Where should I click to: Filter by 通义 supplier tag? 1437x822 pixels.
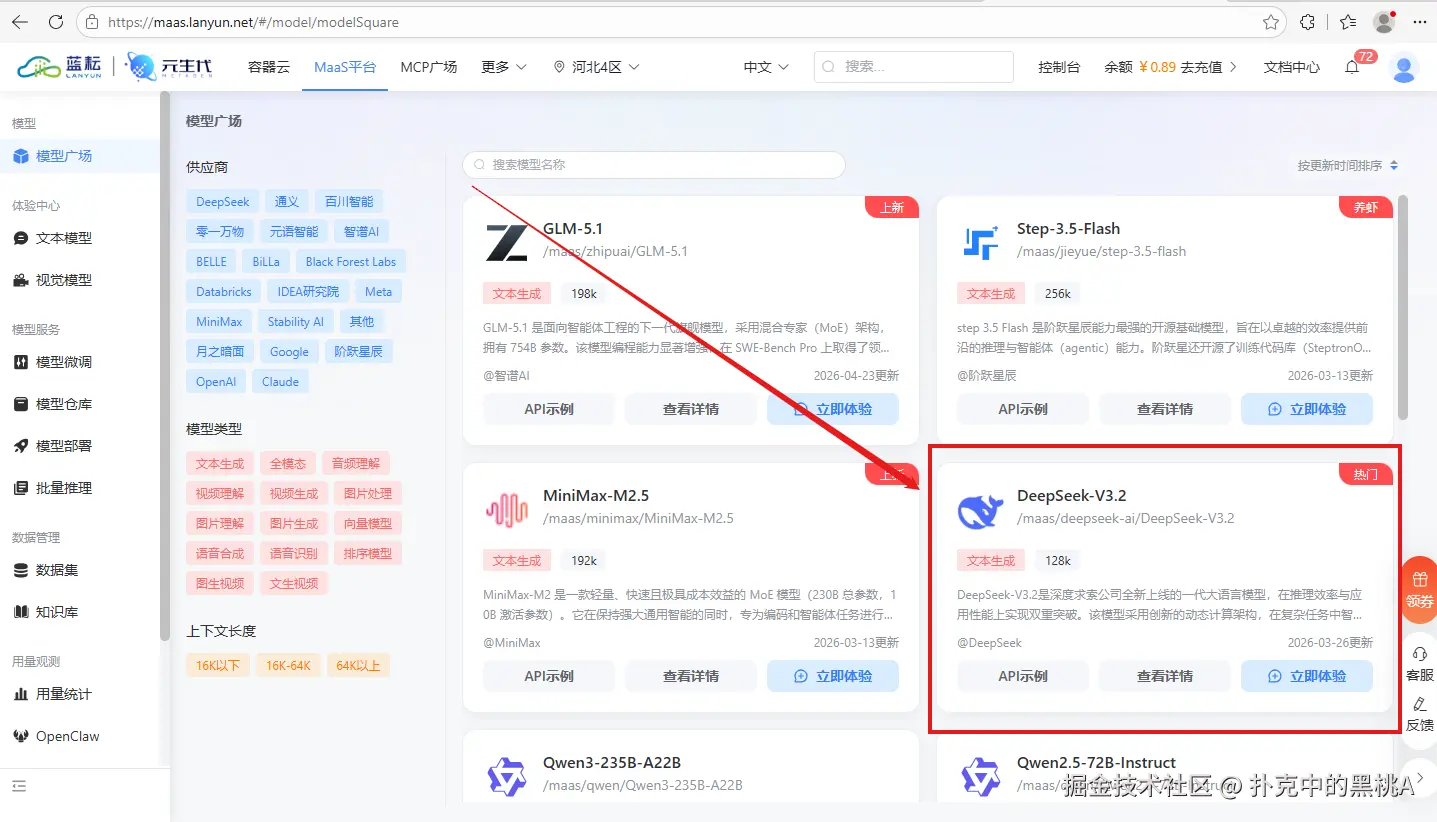click(x=287, y=202)
